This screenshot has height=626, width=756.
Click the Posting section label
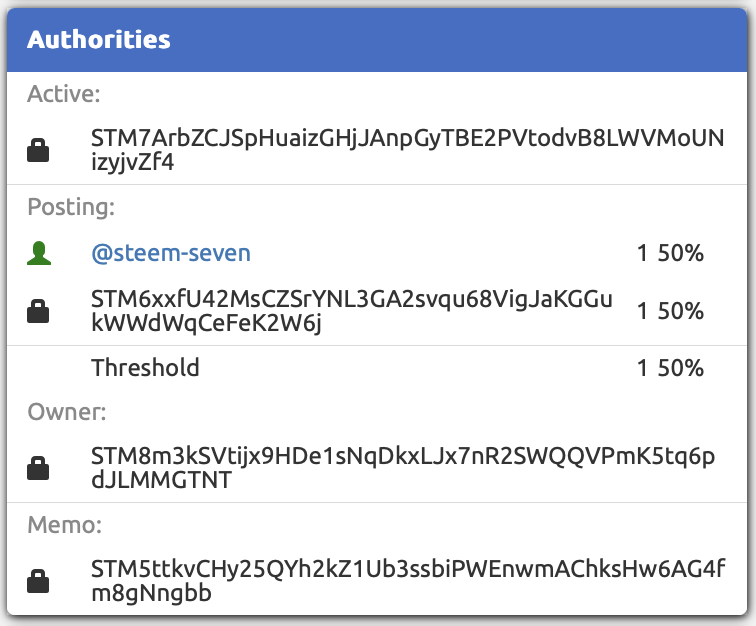click(71, 208)
